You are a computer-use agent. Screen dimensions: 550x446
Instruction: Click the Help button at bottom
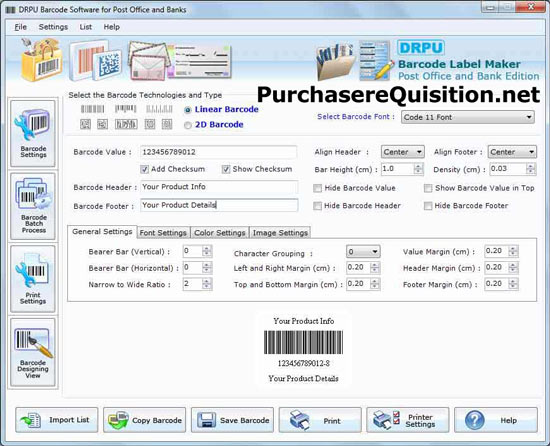pos(496,420)
